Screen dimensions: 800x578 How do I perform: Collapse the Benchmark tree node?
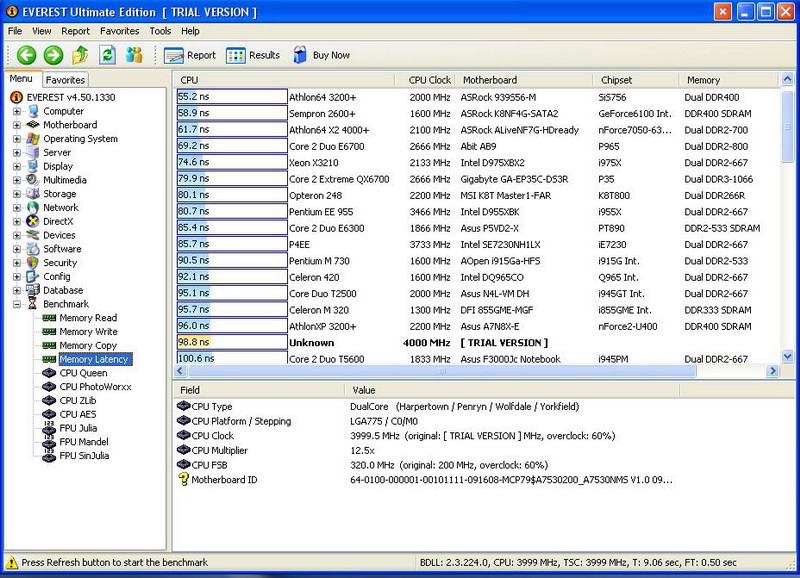pos(17,304)
